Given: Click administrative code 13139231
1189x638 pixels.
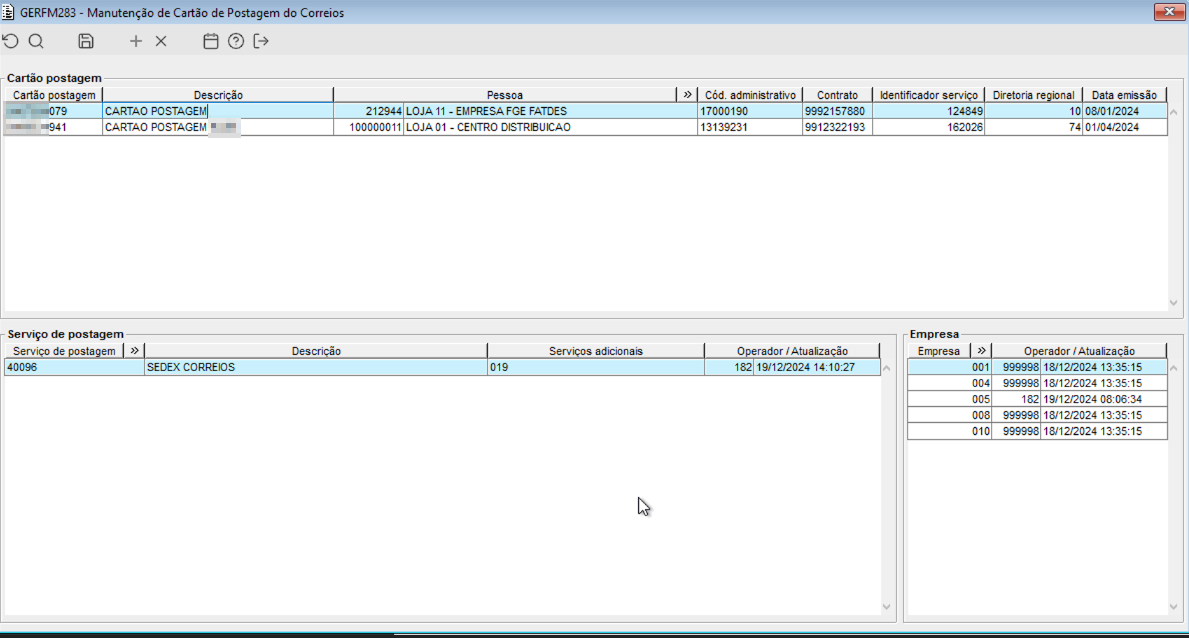Looking at the screenshot, I should point(750,127).
